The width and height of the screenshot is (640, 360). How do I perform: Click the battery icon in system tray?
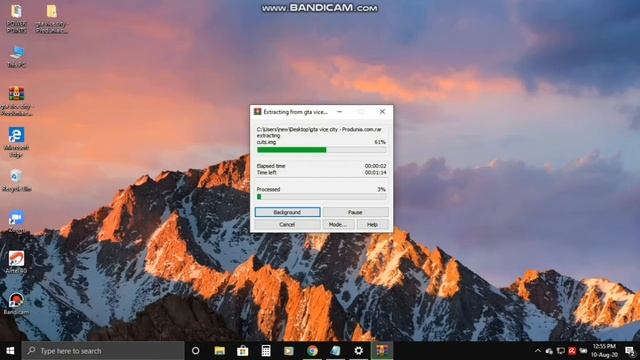pos(583,351)
